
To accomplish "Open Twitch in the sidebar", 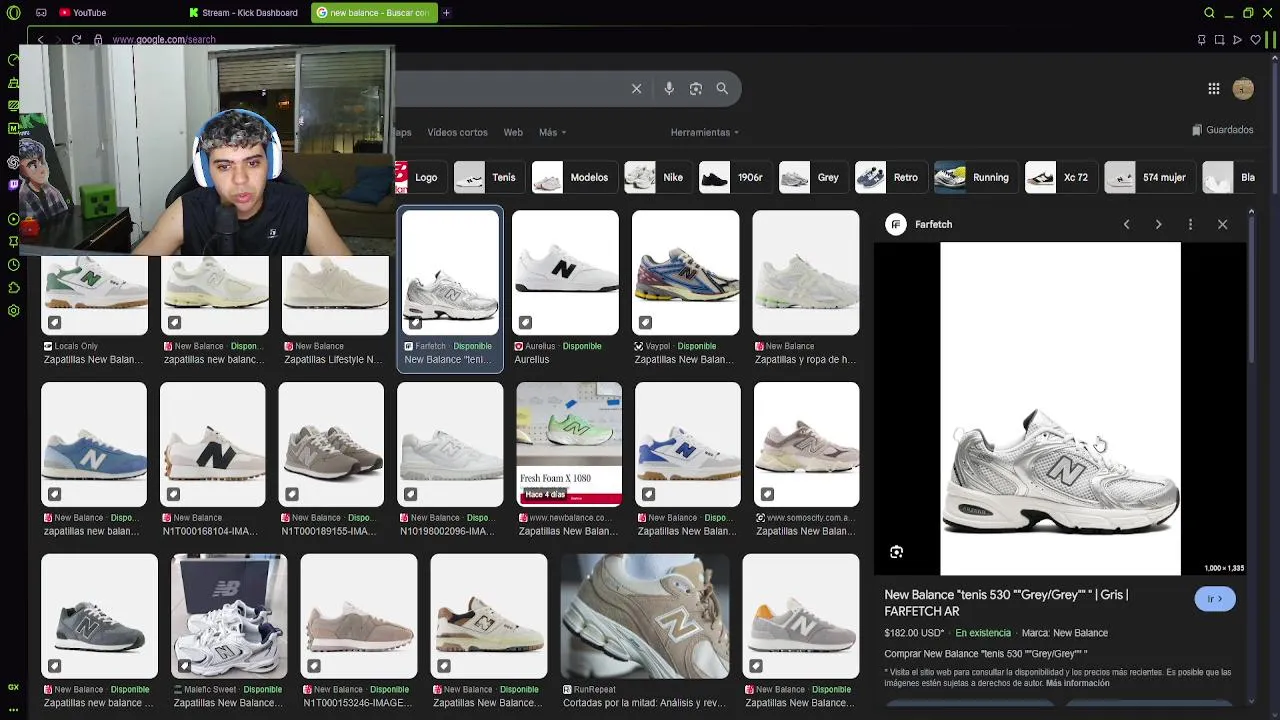I will (x=13, y=184).
